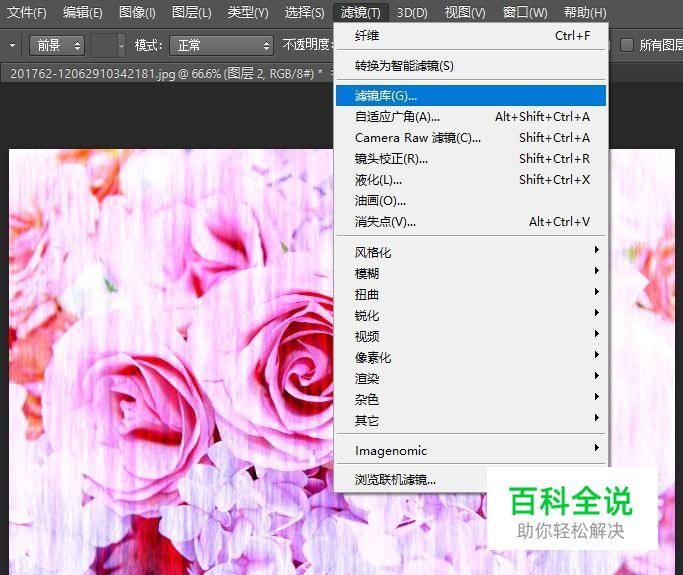
Task: Expand the 锐化 submenu
Action: [x=471, y=315]
